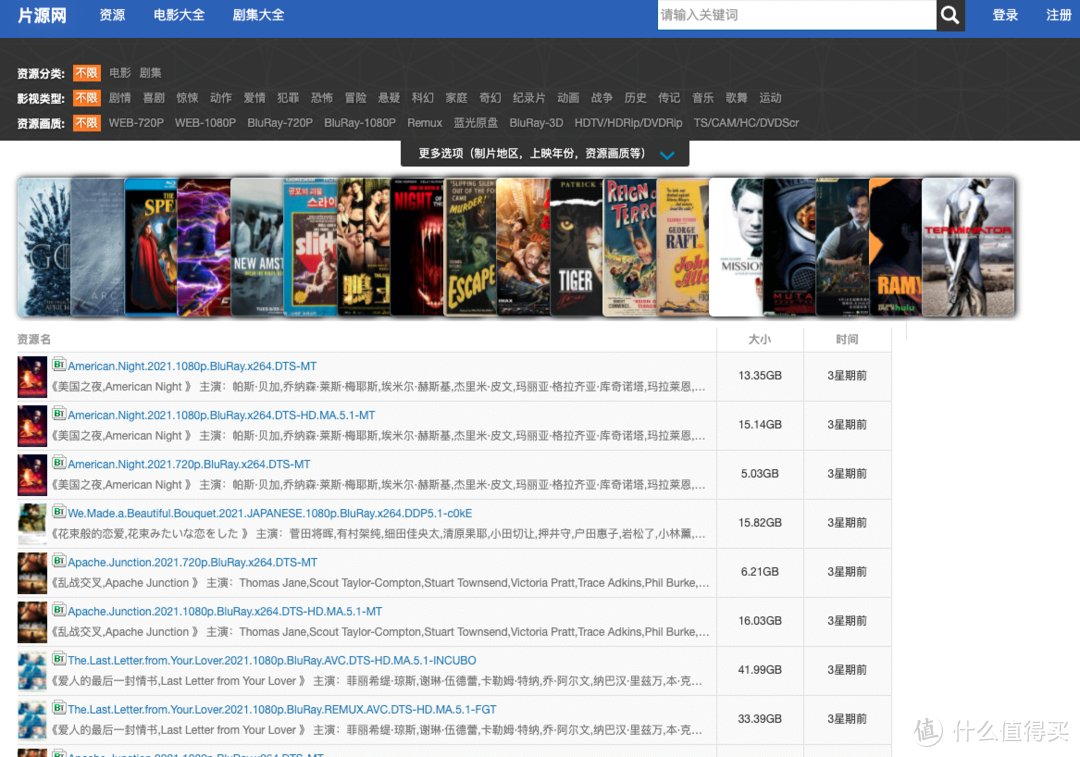Filter genre by 喜剧

coord(154,98)
